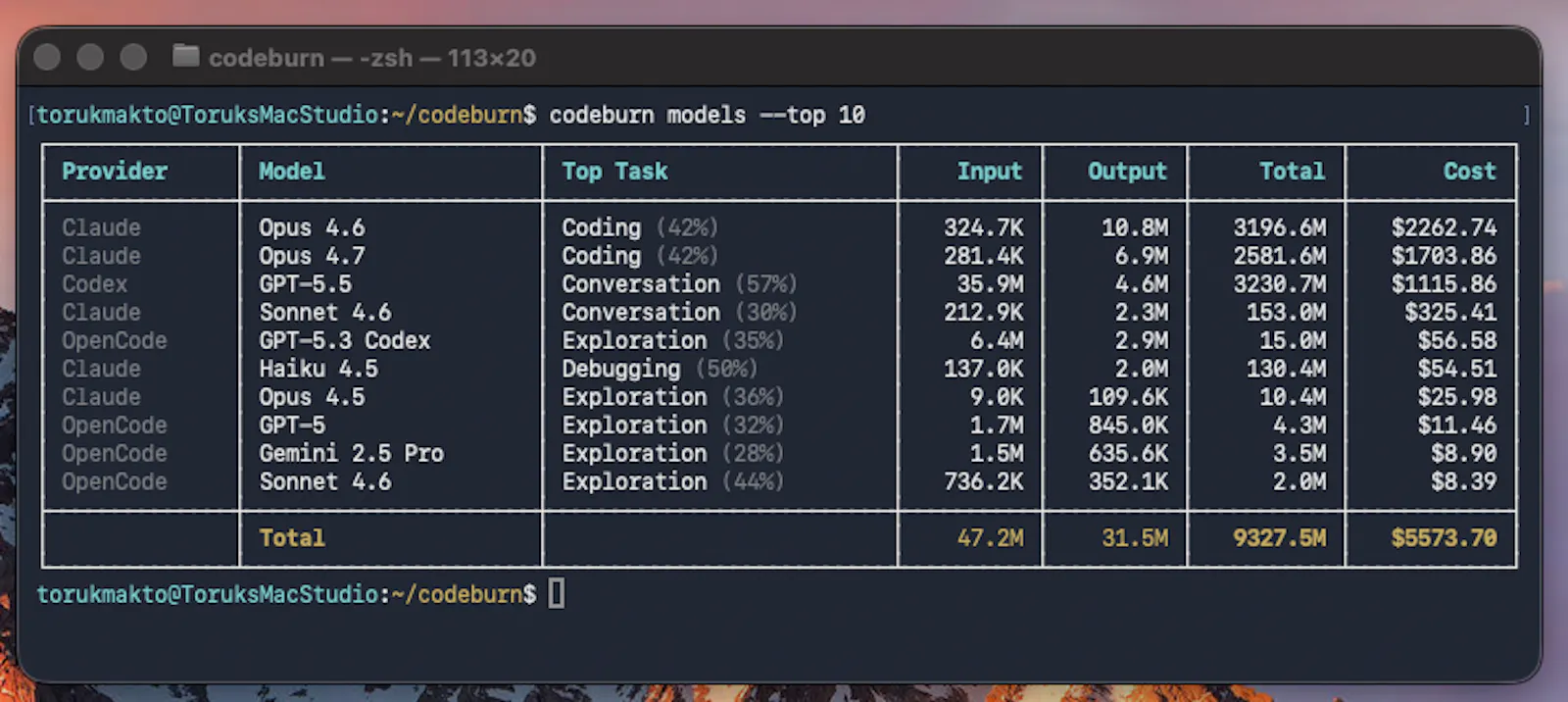Image resolution: width=1568 pixels, height=702 pixels.
Task: Click the '$1703.86' cost value
Action: click(1445, 256)
